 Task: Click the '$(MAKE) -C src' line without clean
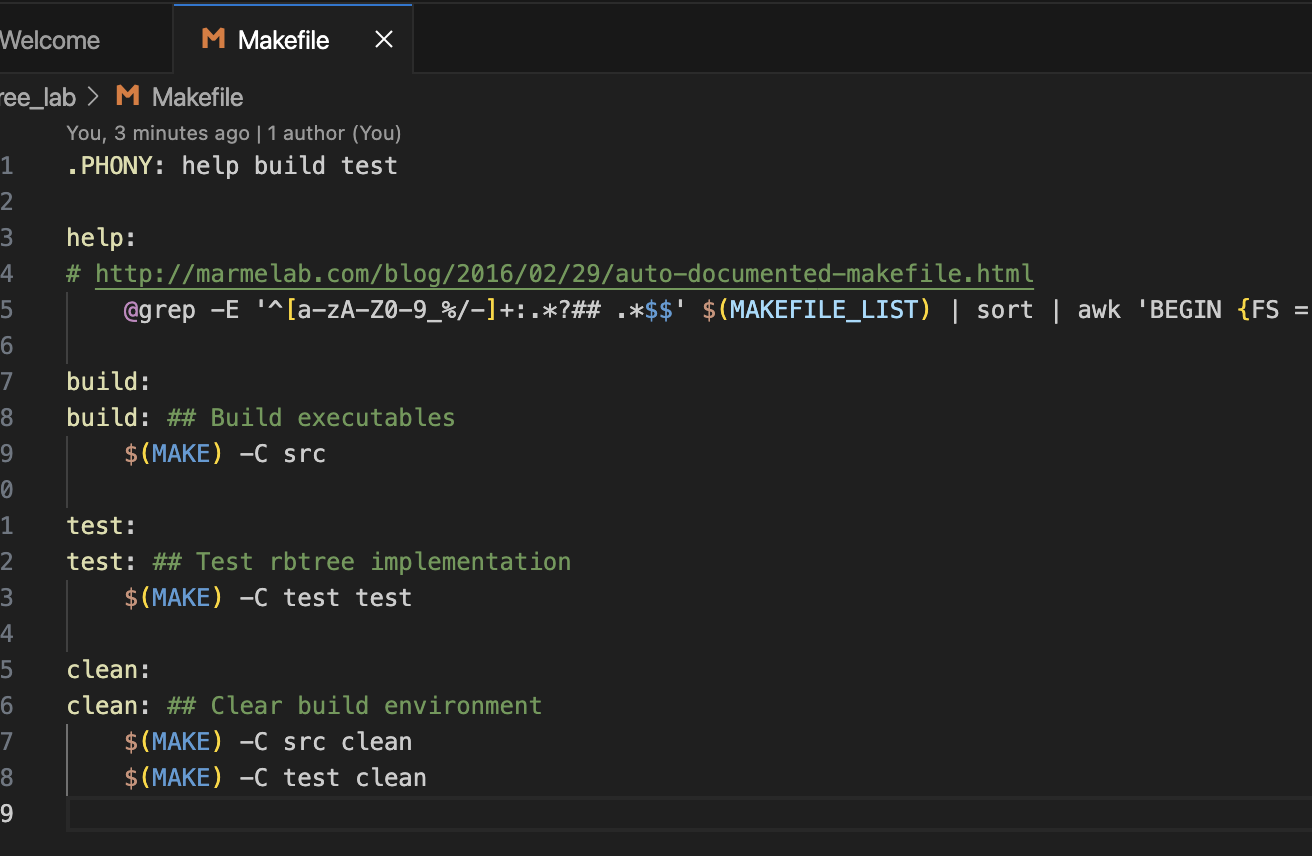coord(225,453)
